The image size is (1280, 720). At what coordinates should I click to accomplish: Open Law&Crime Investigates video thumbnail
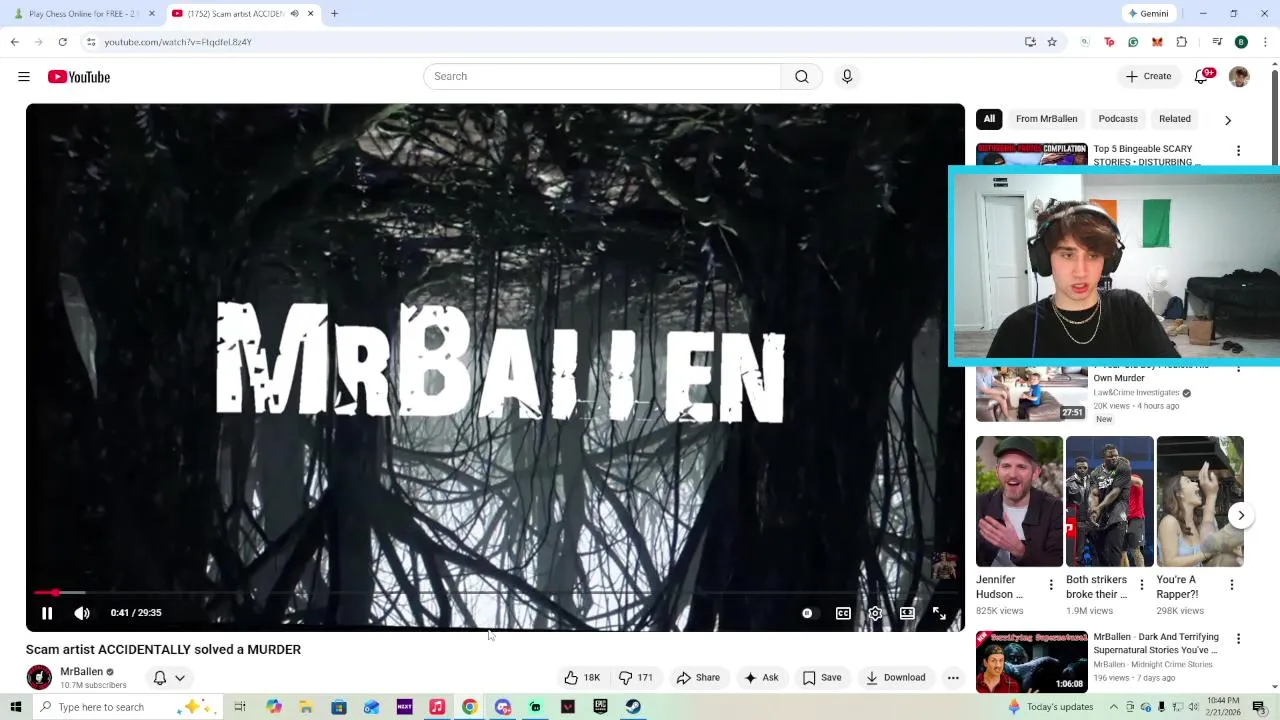(x=1031, y=394)
